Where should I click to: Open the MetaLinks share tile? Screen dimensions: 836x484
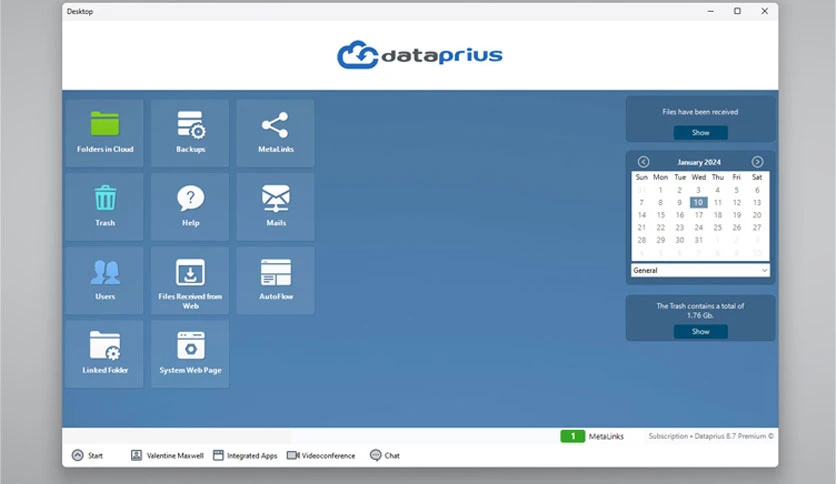point(276,133)
